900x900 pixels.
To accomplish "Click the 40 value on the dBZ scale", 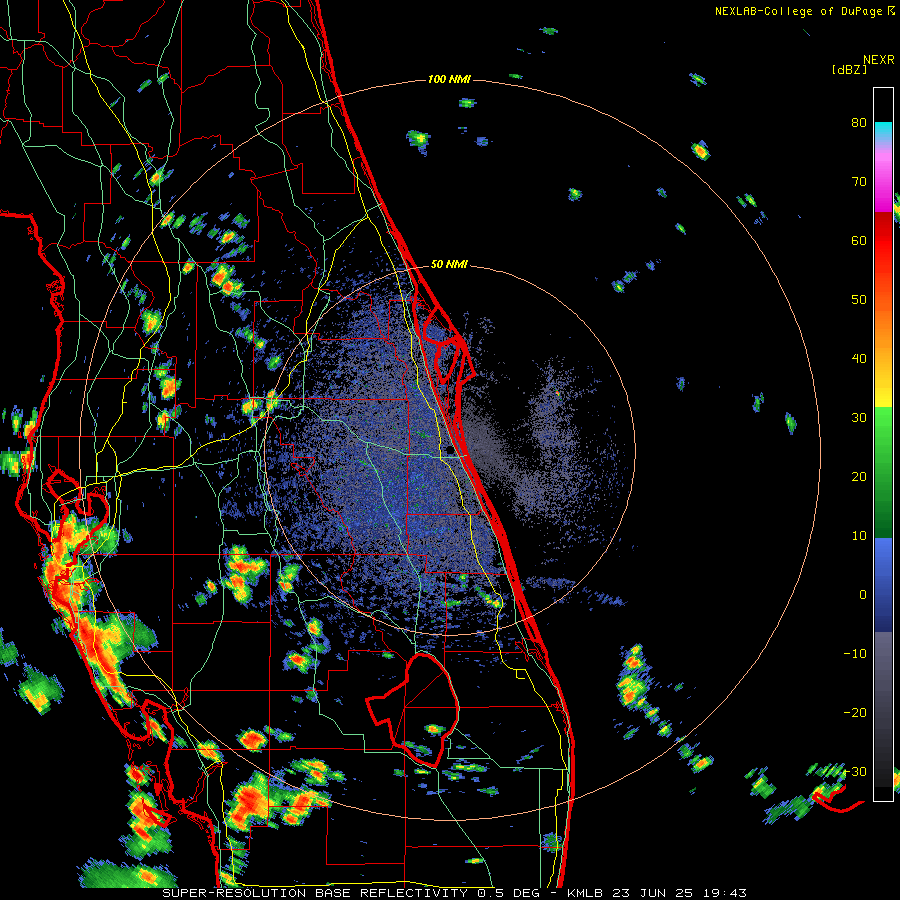I will tap(859, 359).
